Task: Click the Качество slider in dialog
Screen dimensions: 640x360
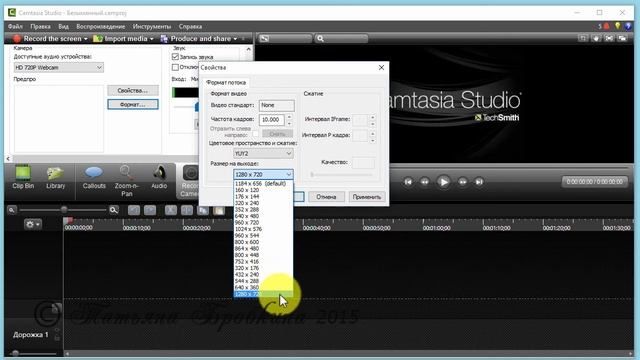Action: (342, 175)
